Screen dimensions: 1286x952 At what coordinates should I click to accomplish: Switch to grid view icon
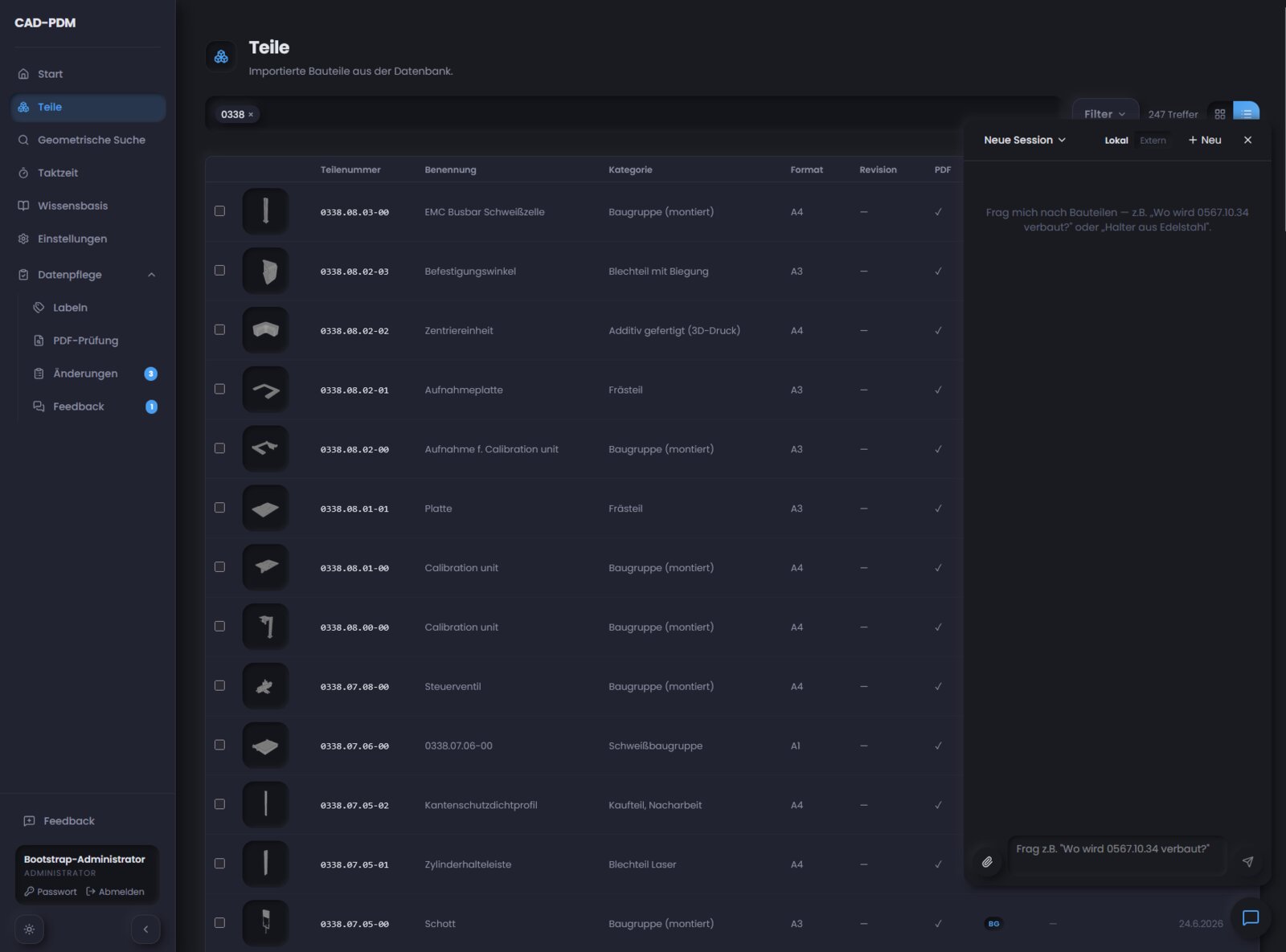[x=1220, y=114]
